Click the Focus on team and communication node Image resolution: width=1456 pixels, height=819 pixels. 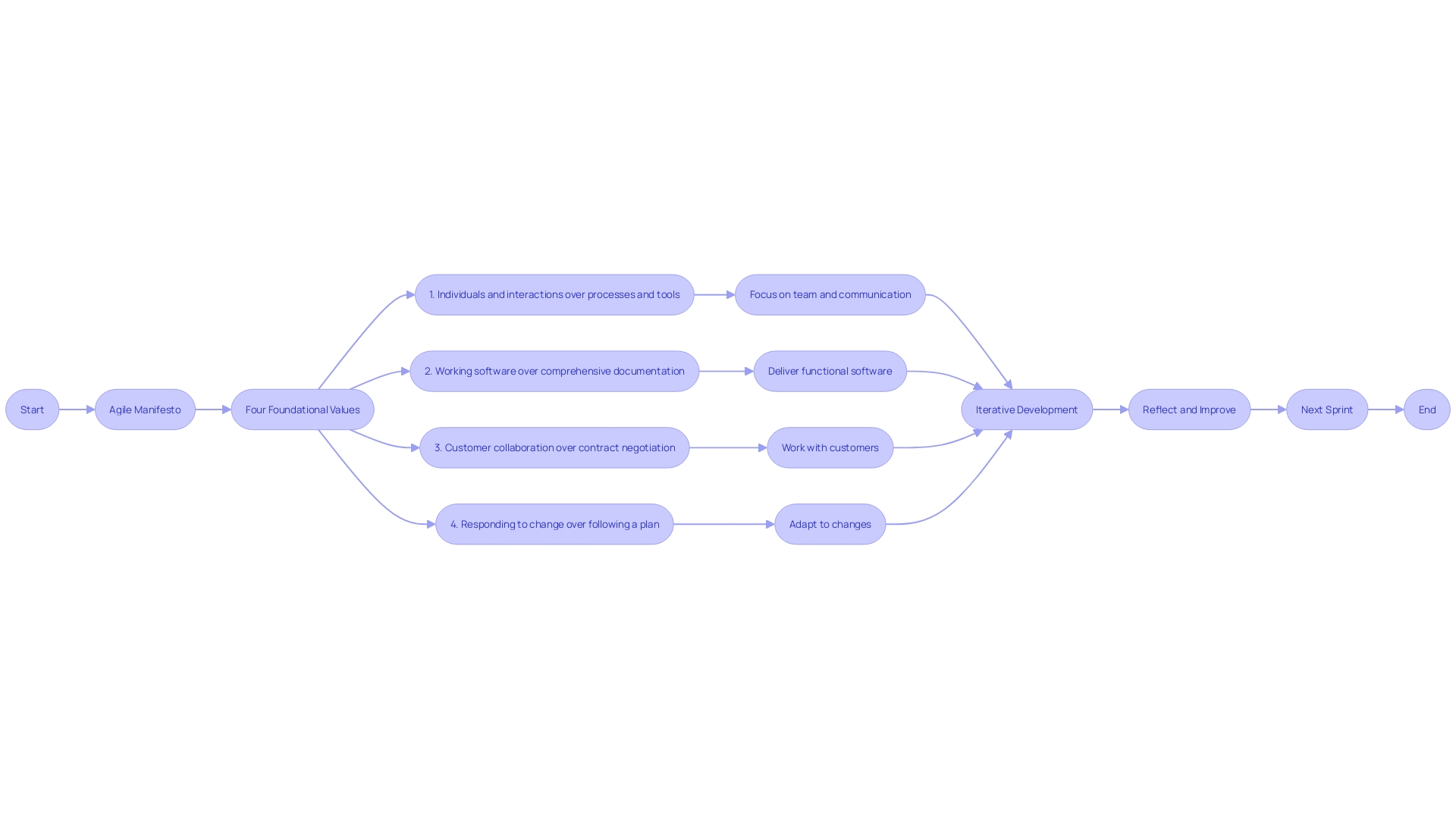[830, 293]
